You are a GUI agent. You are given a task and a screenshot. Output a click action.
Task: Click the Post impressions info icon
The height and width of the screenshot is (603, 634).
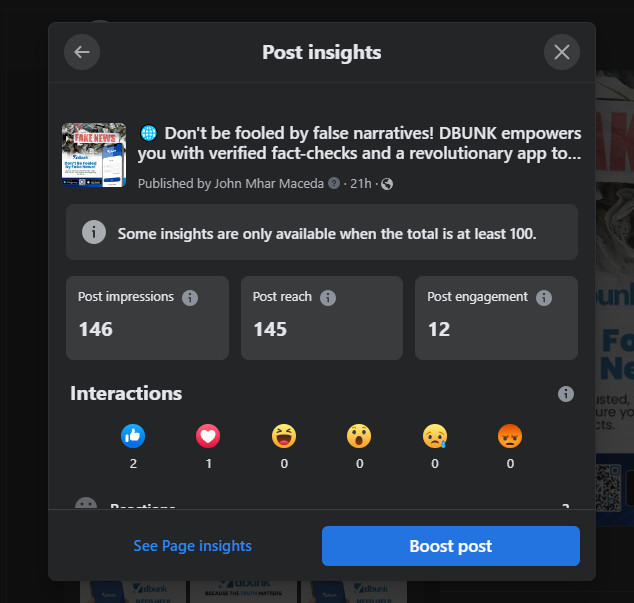pos(190,297)
